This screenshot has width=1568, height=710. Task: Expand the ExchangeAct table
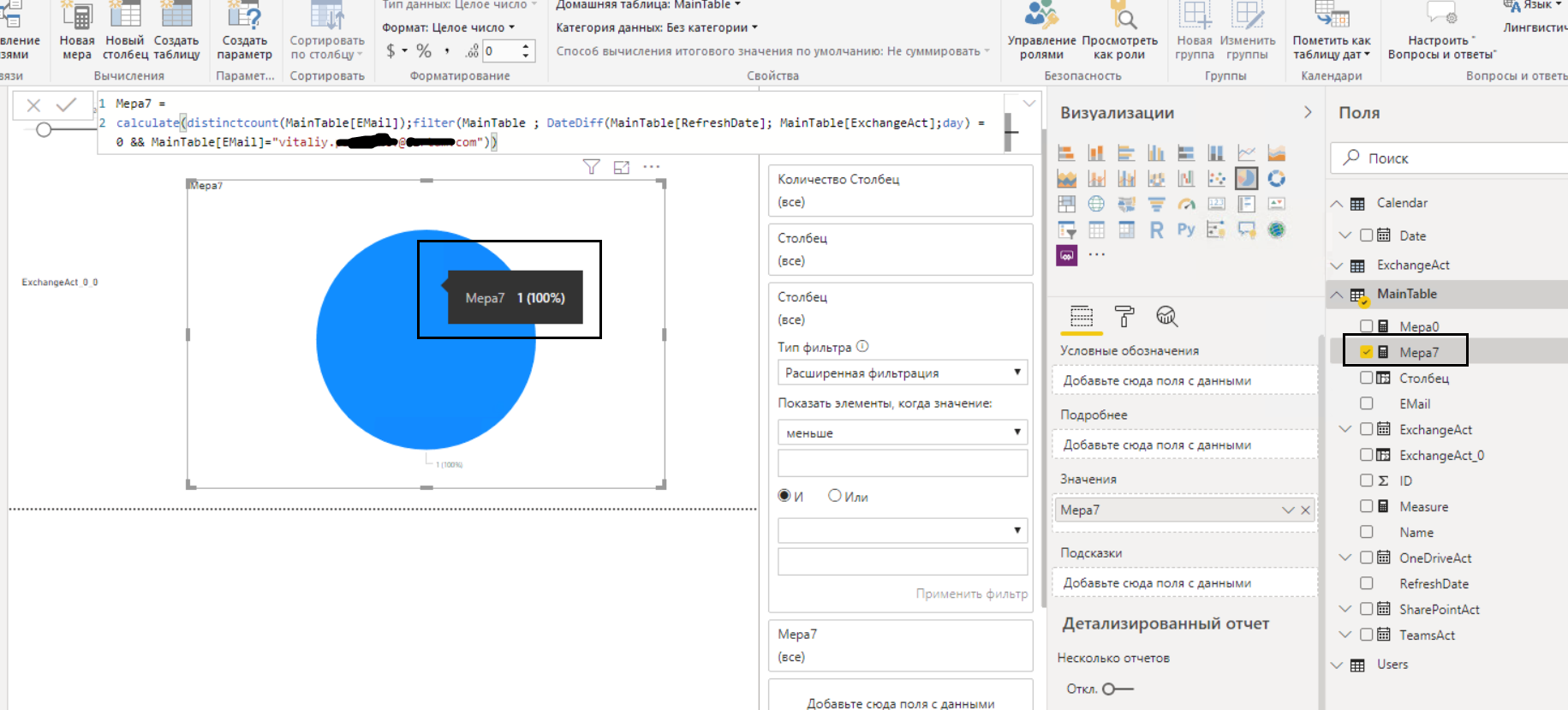[1337, 266]
